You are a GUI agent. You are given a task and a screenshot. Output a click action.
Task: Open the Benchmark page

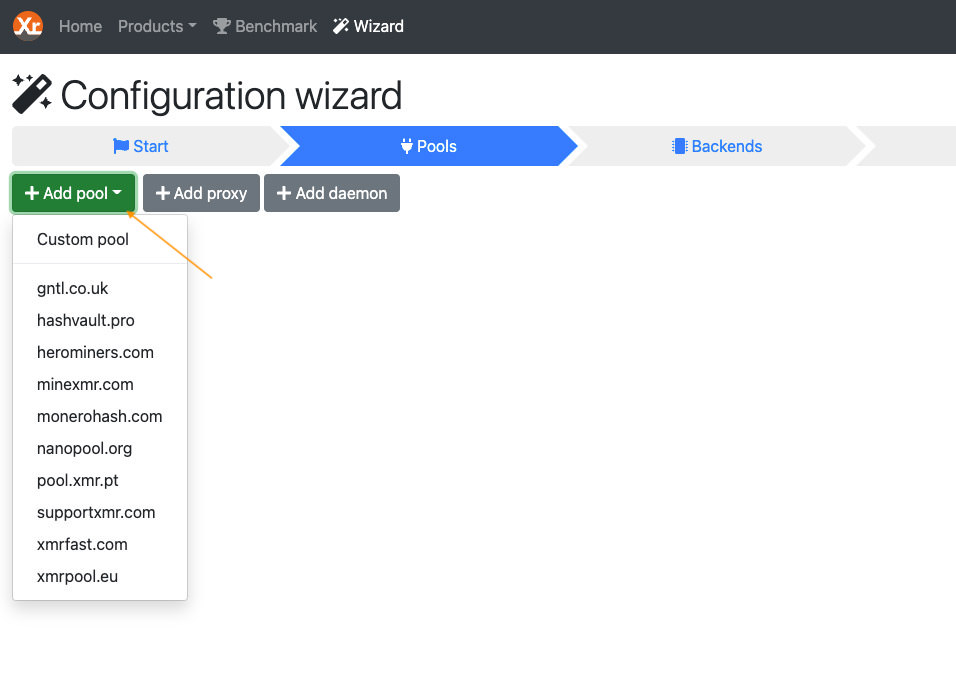(x=265, y=26)
